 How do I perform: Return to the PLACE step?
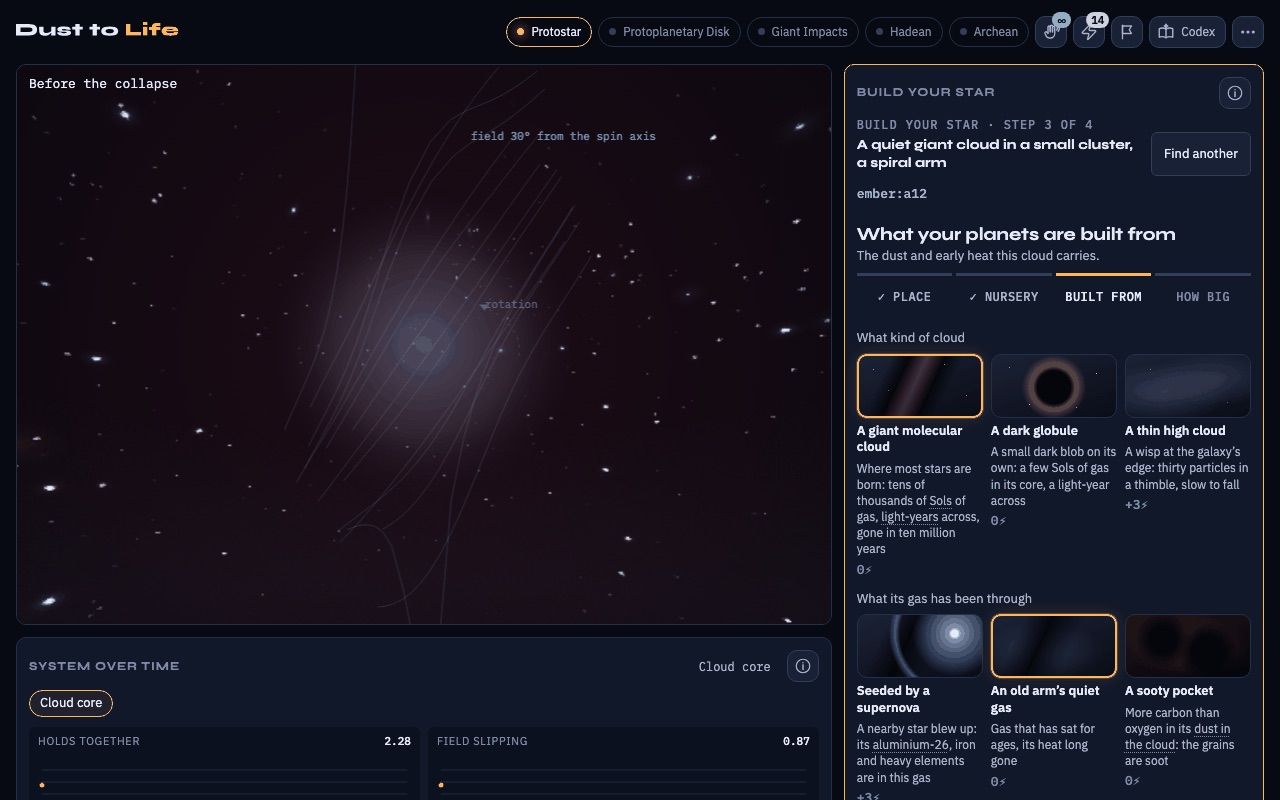tap(904, 297)
